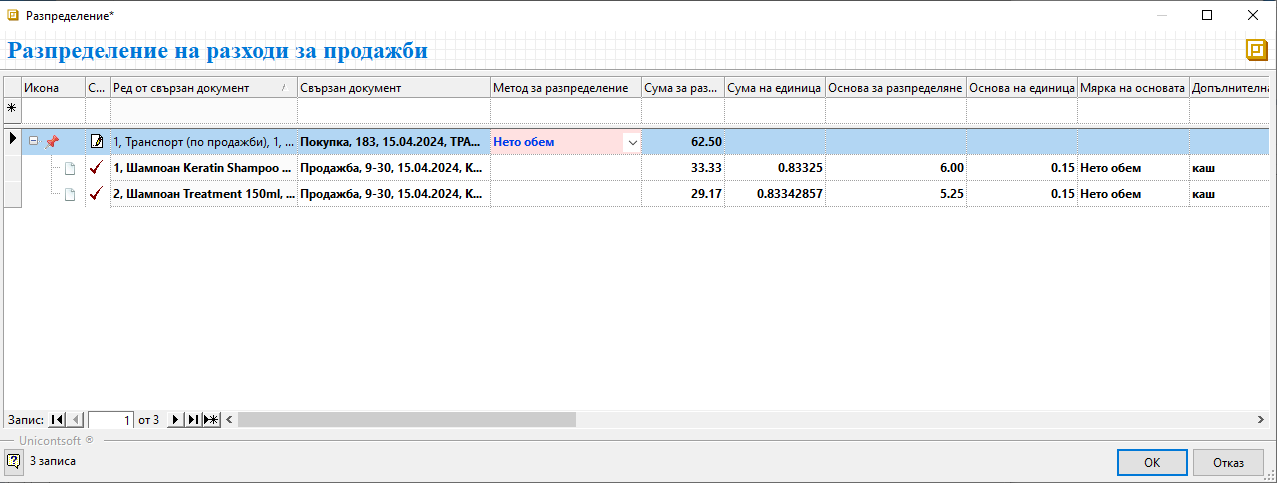Open the 'Нето обем' distribution method dropdown

coord(631,142)
